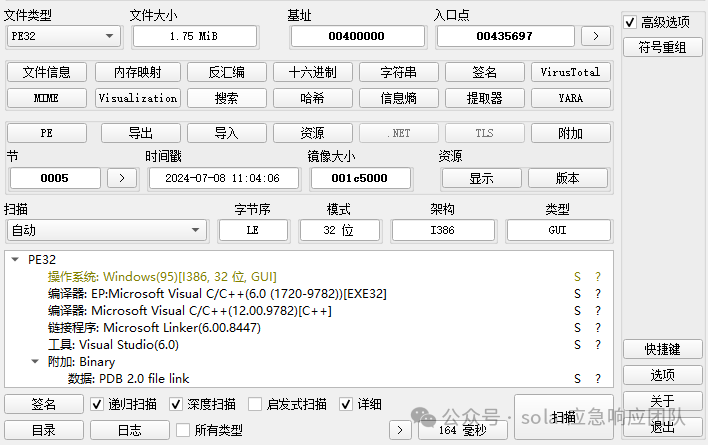Click the 架构 I386 field

pos(443,230)
